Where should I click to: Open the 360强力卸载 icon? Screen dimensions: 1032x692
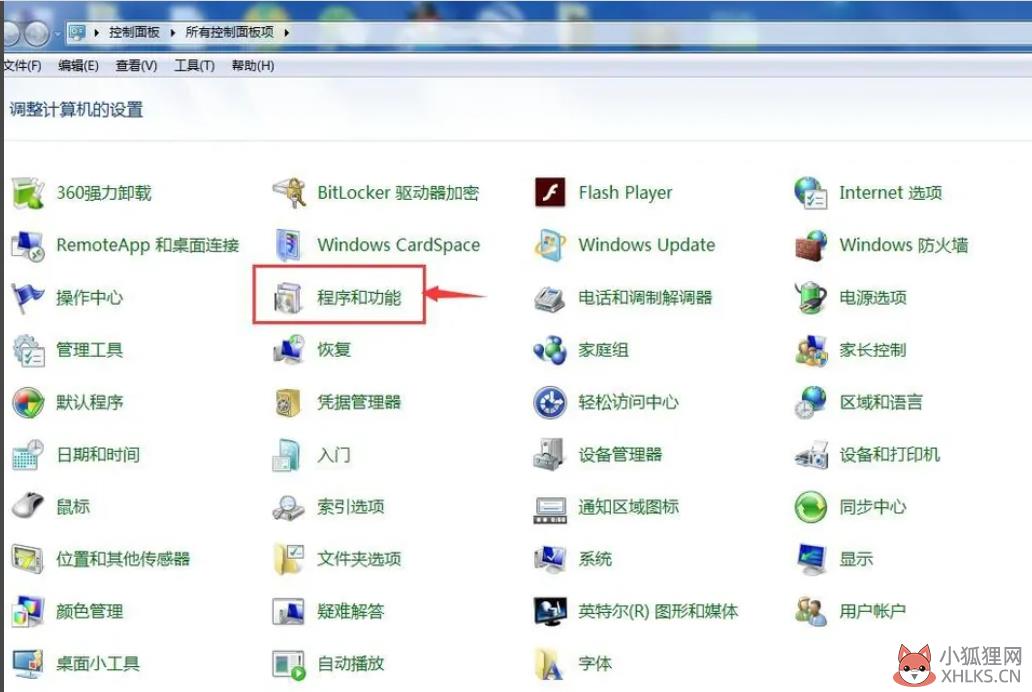(x=28, y=193)
